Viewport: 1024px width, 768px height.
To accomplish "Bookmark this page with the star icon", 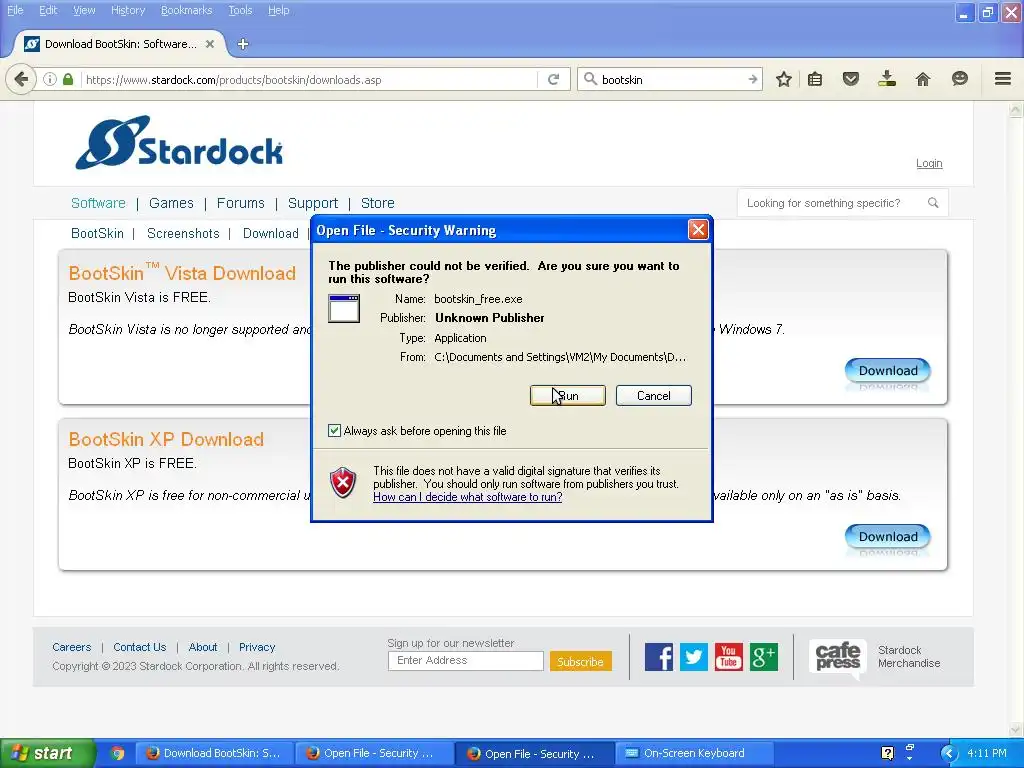I will pos(784,80).
